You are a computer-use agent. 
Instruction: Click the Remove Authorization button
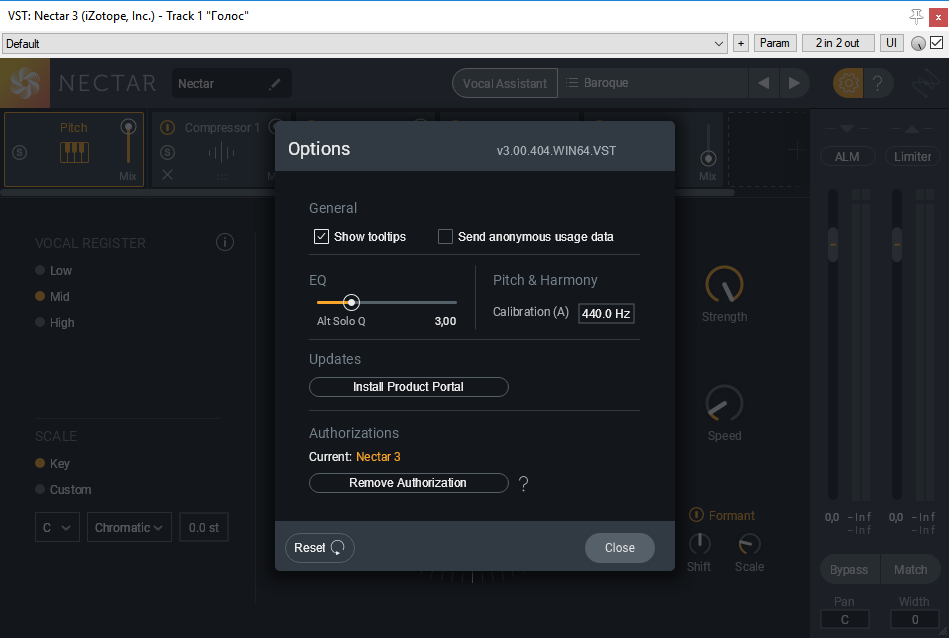point(408,483)
